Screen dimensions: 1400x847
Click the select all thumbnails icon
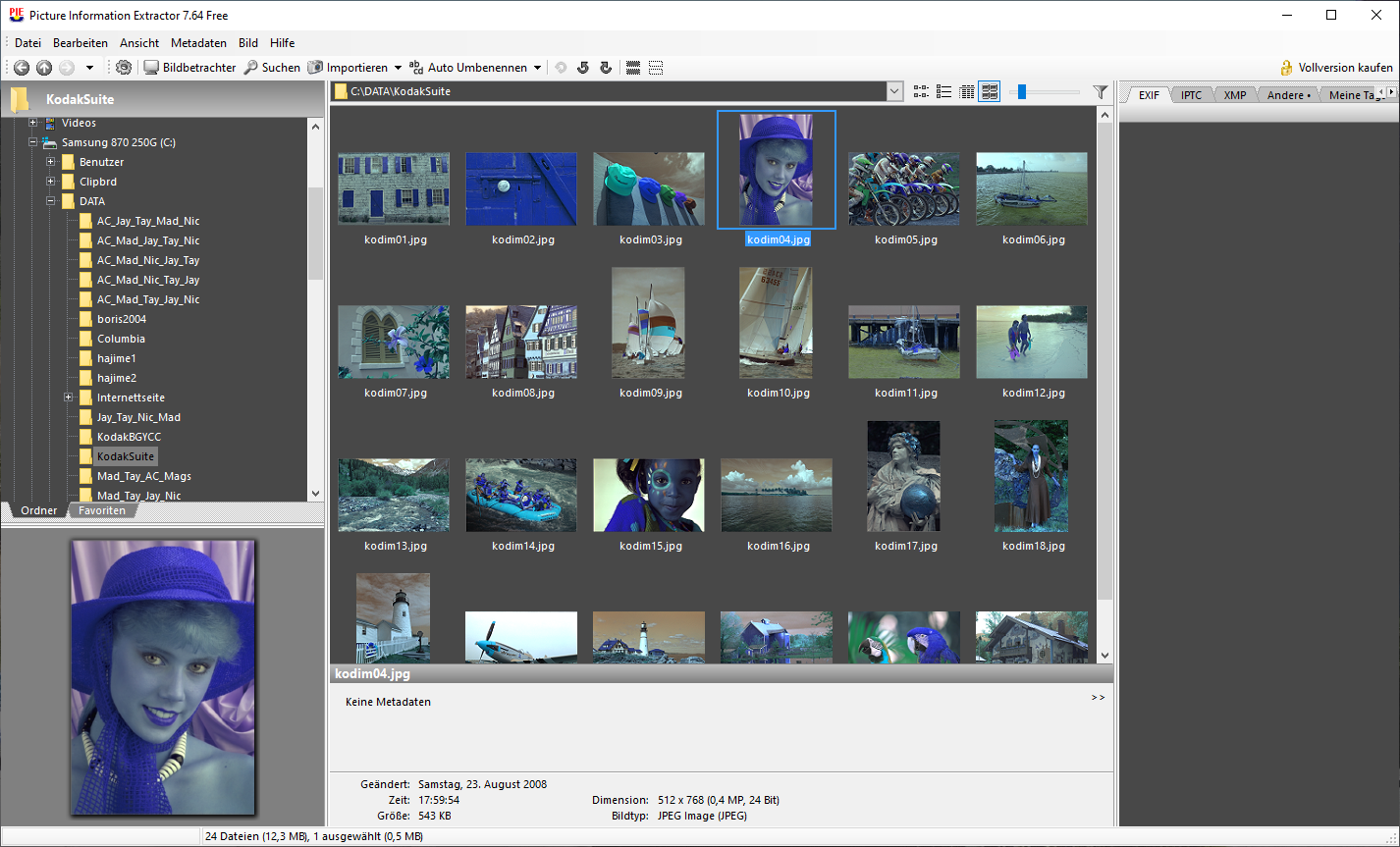(x=633, y=68)
